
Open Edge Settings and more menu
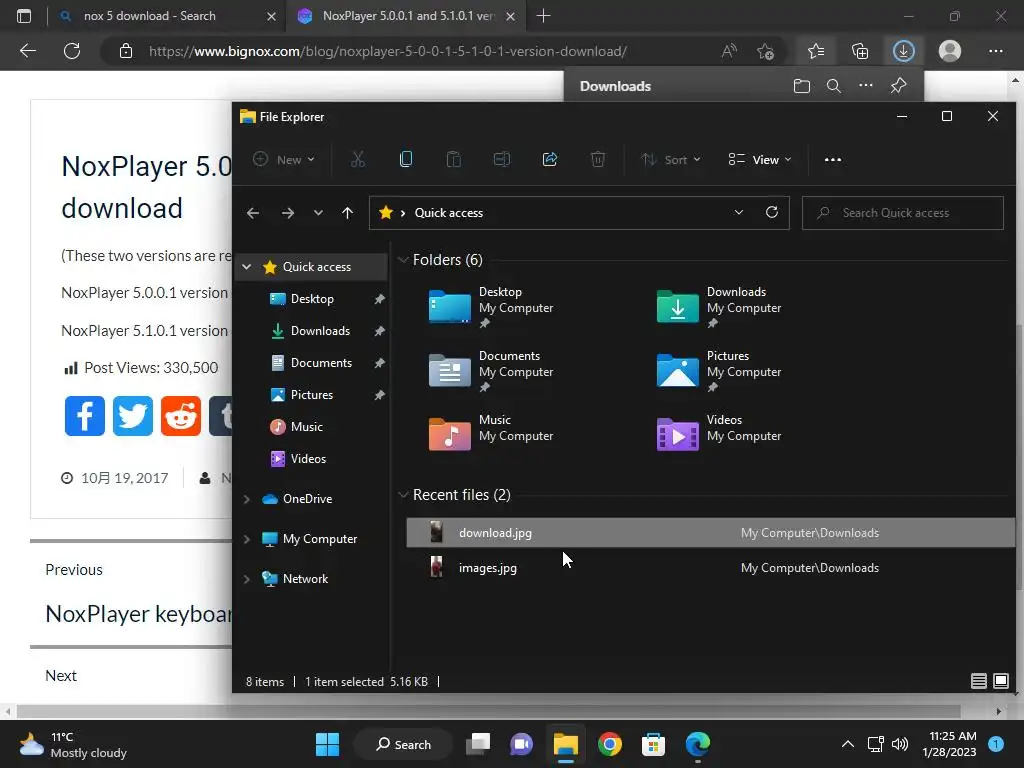(x=995, y=51)
